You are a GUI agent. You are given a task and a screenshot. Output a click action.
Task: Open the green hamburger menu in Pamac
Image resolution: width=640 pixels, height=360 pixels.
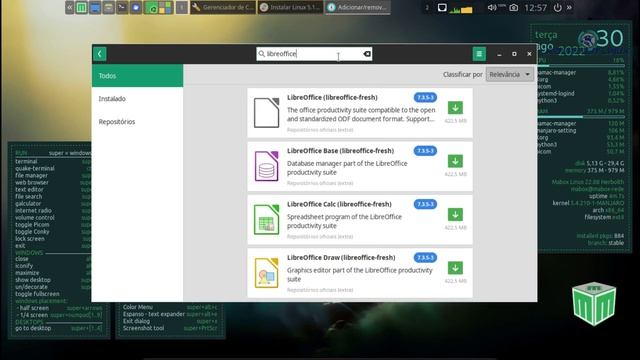[x=479, y=54]
